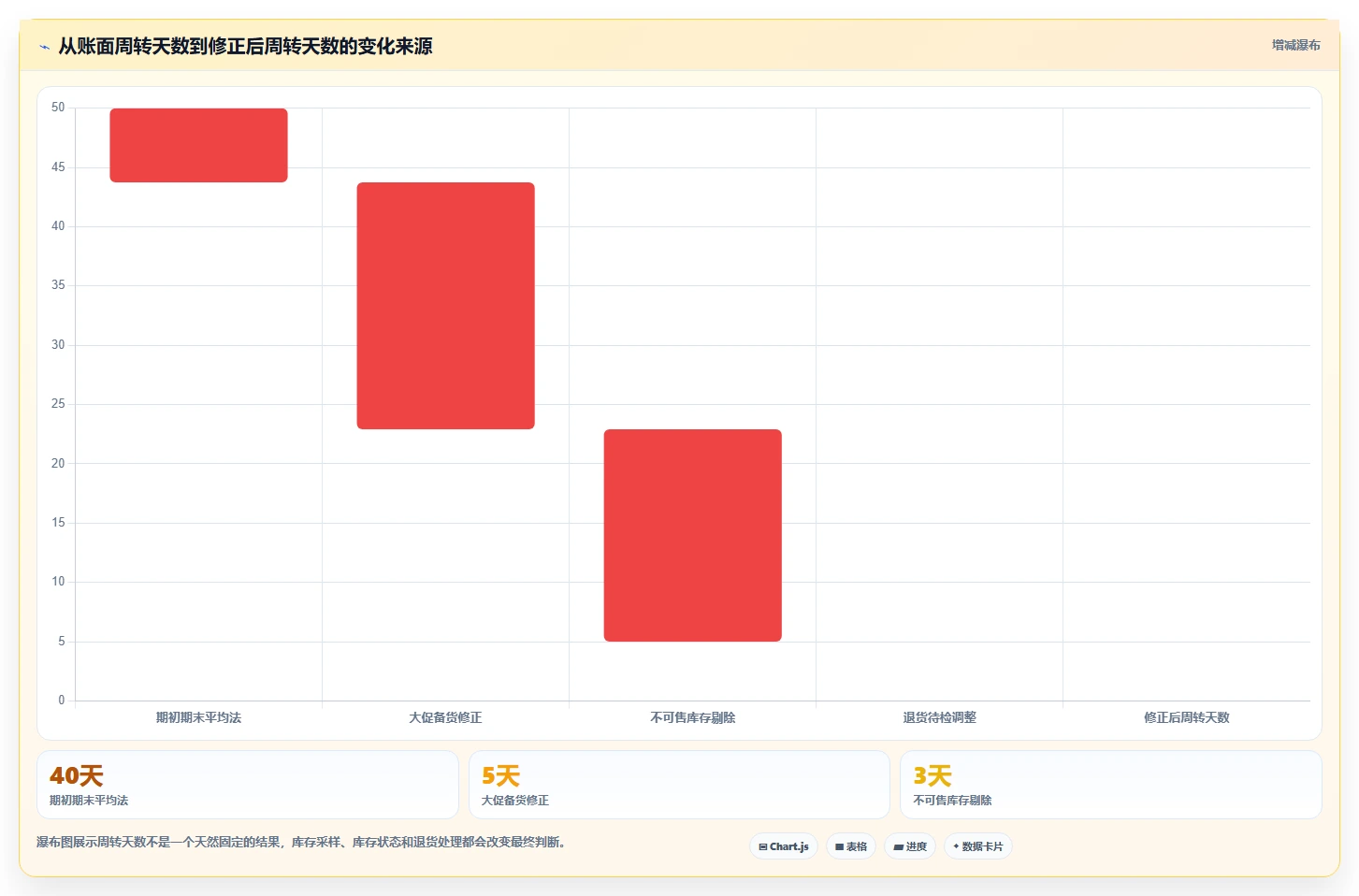Click the footer note starting 瀑布图展示周转天数
The height and width of the screenshot is (896, 1359).
click(x=303, y=842)
